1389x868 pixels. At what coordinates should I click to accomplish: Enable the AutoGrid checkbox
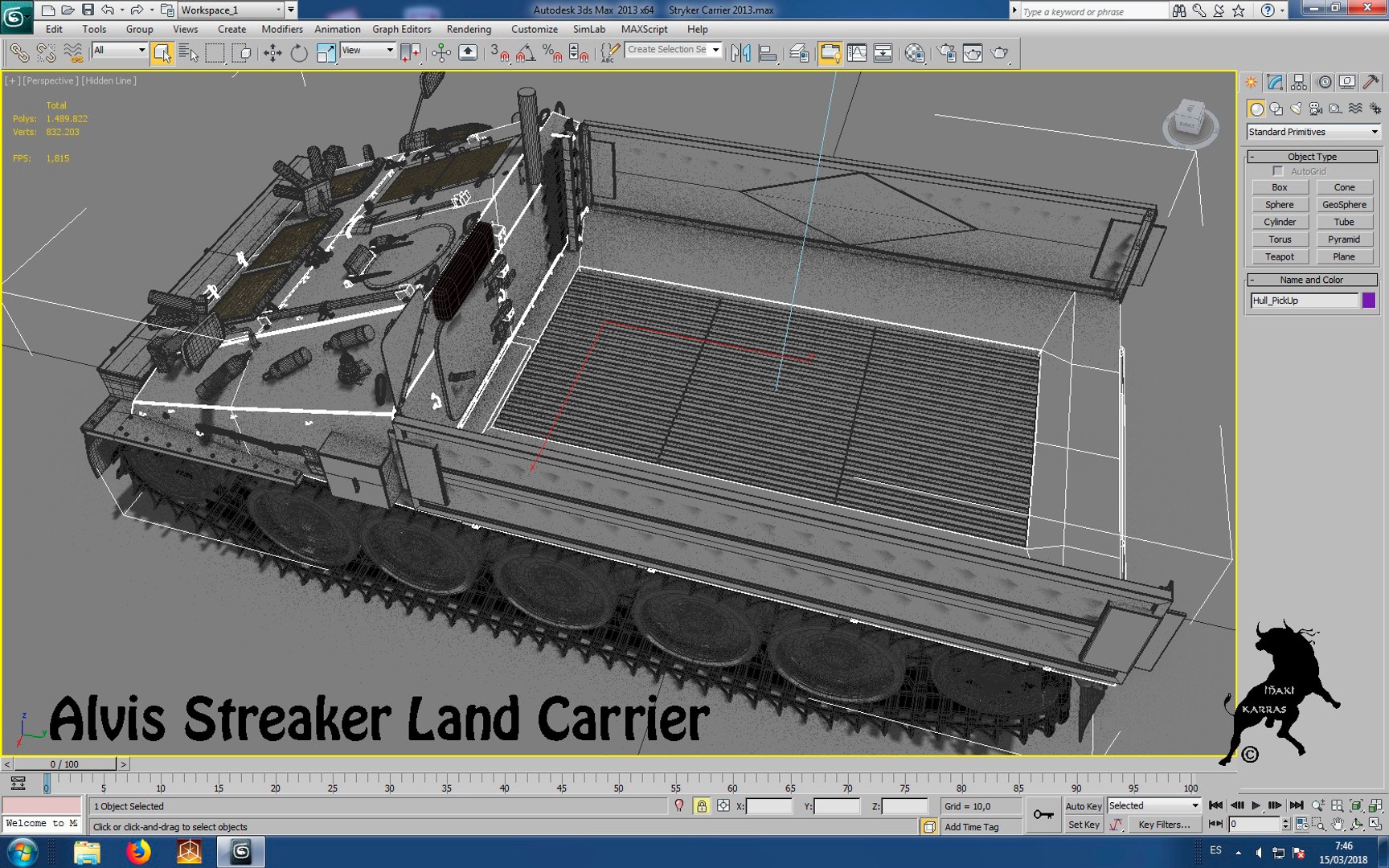(1278, 171)
